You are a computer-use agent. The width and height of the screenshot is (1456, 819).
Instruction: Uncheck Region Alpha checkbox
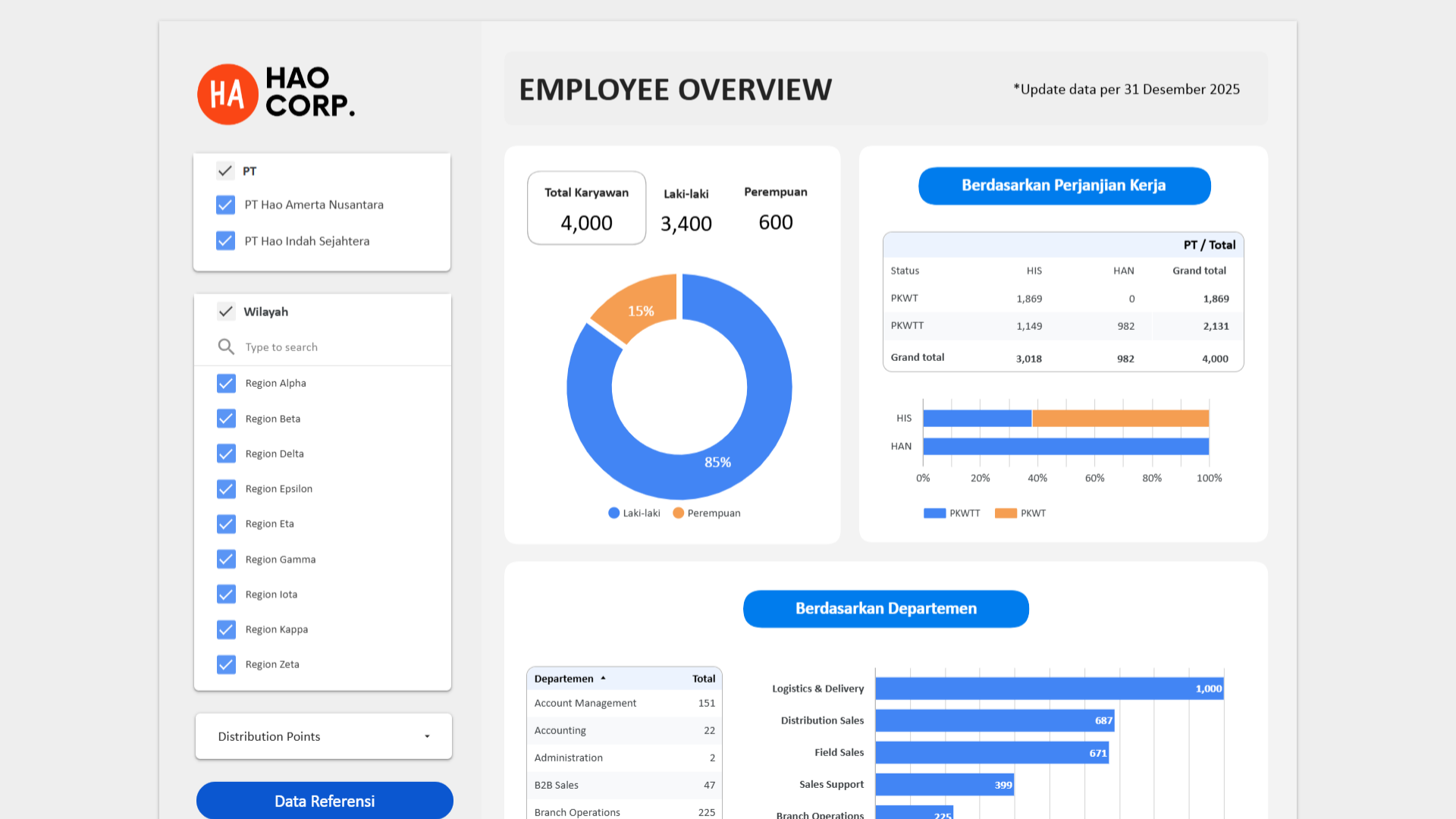point(226,383)
